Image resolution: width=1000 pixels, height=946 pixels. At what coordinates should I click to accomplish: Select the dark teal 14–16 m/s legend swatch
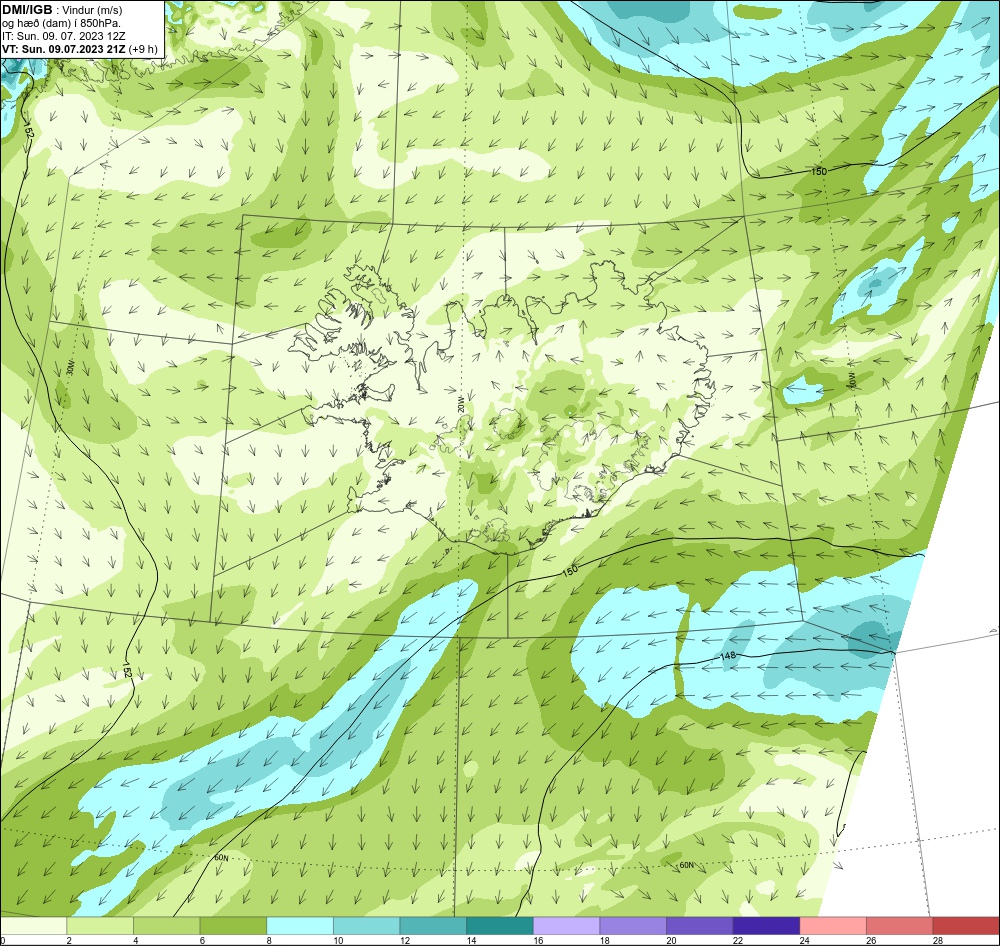[x=499, y=926]
